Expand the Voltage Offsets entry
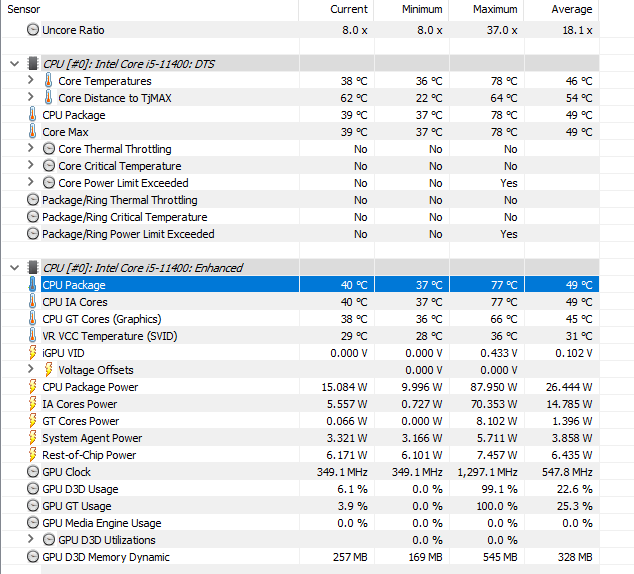Viewport: 634px width, 574px height. [31, 370]
